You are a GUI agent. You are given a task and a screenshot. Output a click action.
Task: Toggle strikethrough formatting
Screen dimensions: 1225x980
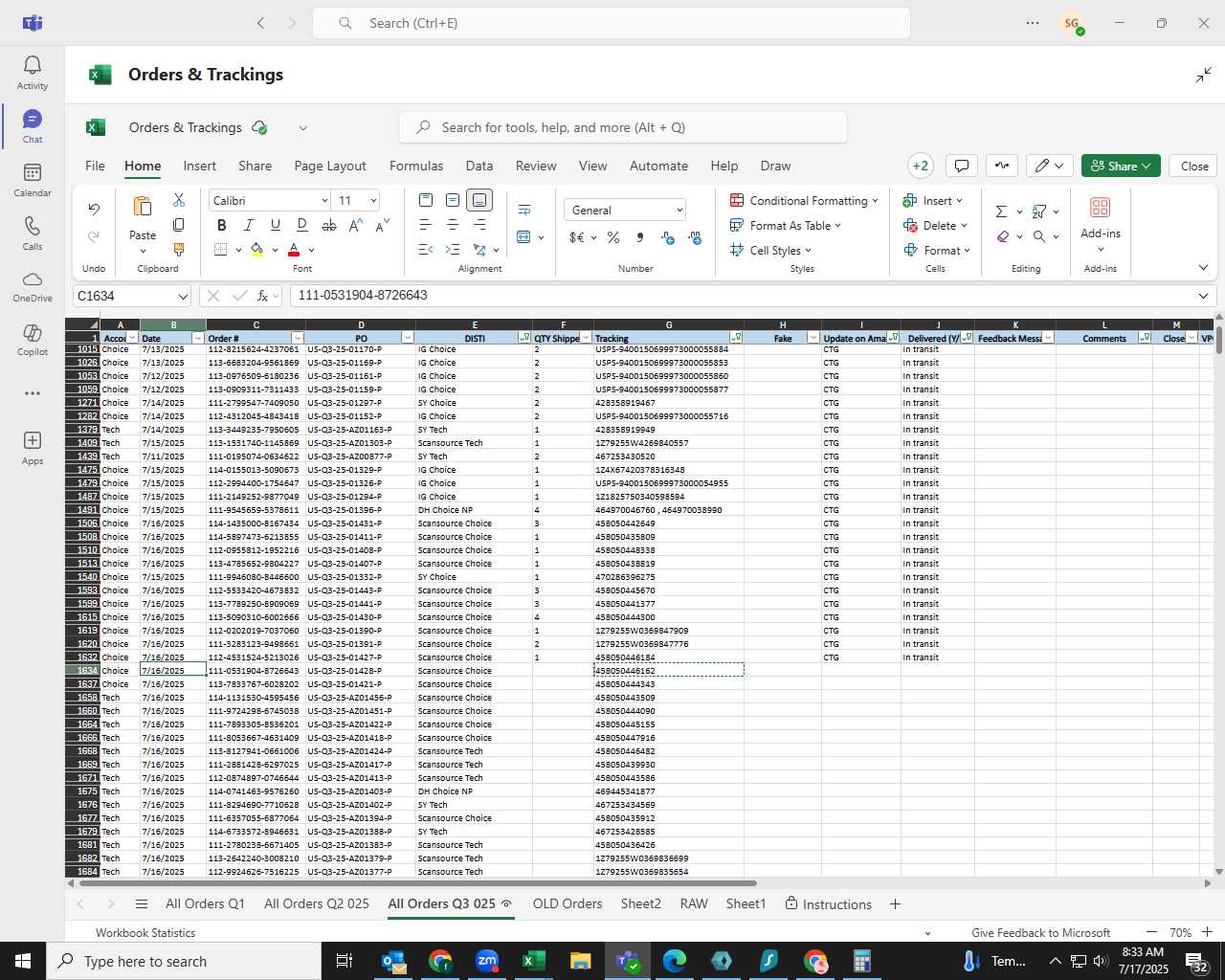pyautogui.click(x=329, y=225)
